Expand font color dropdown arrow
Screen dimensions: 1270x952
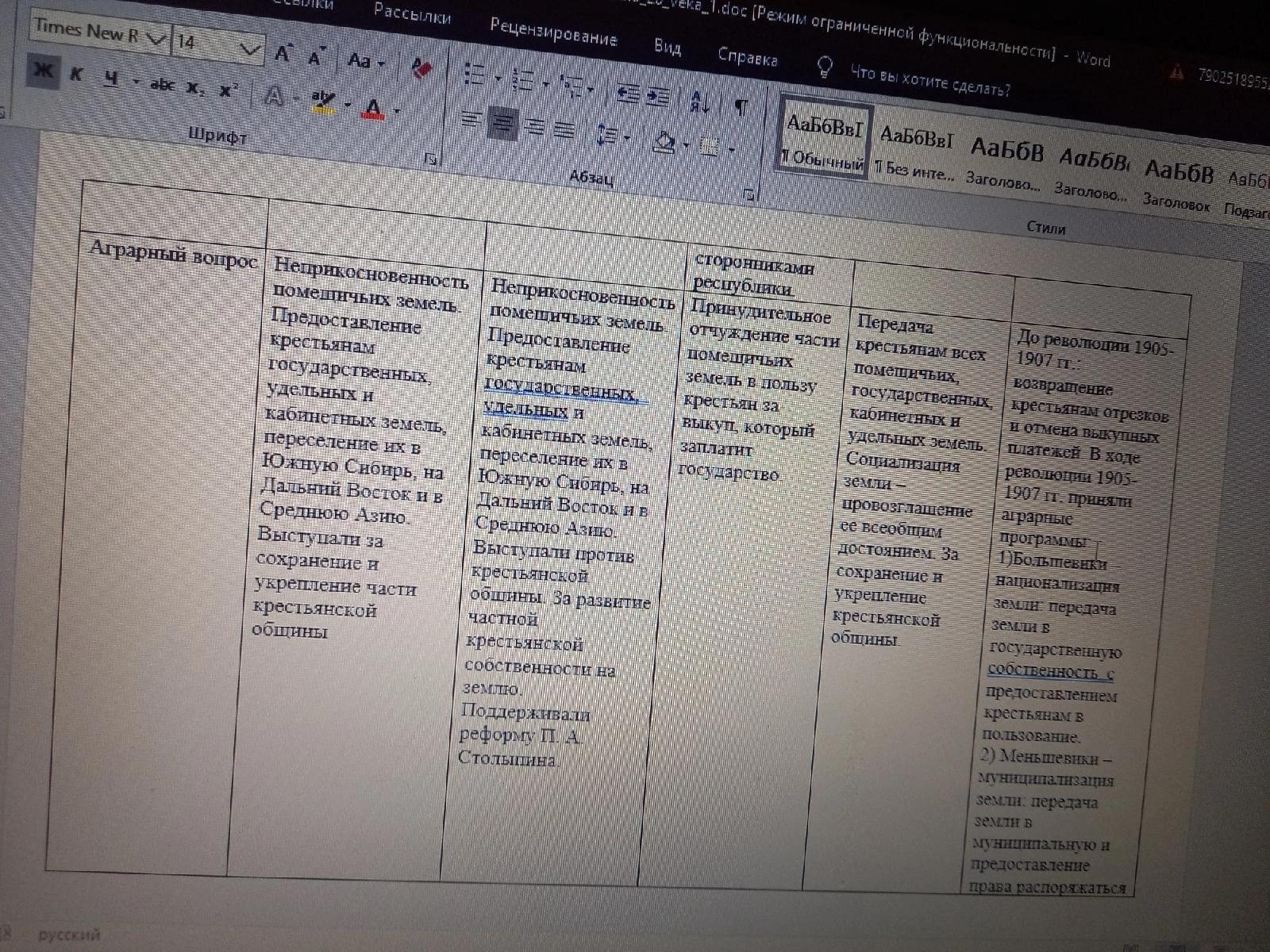(396, 110)
